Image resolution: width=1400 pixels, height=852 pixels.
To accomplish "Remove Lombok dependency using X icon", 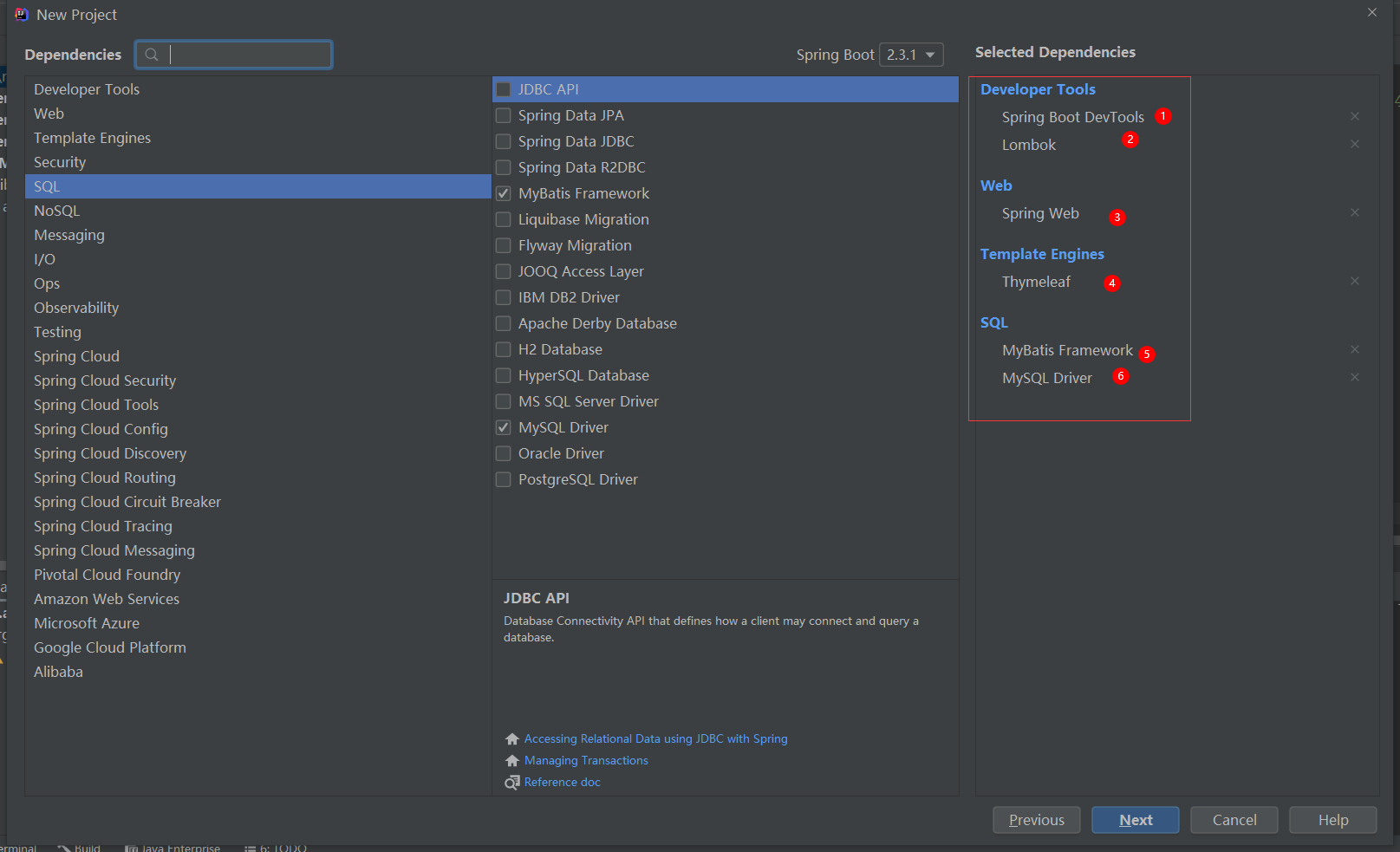I will (x=1354, y=144).
